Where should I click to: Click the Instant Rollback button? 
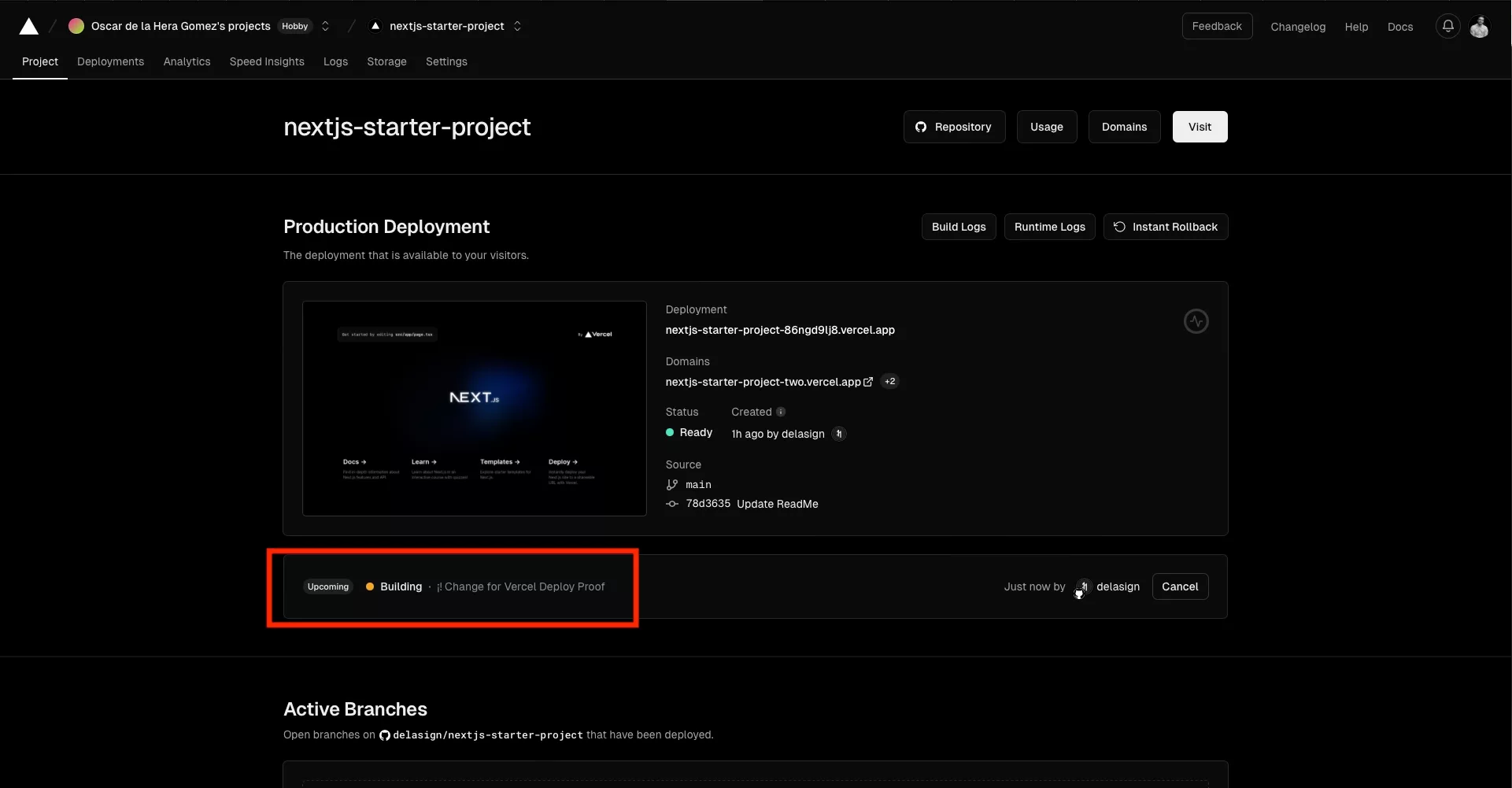tap(1166, 227)
